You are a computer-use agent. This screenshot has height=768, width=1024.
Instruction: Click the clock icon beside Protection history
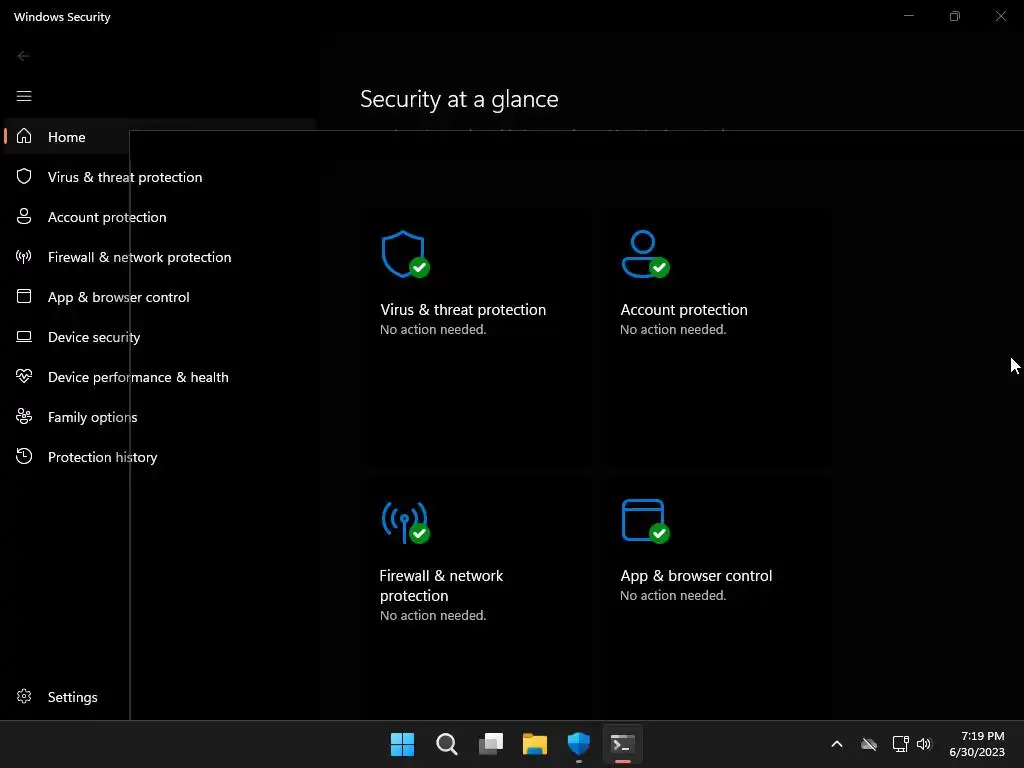(24, 456)
